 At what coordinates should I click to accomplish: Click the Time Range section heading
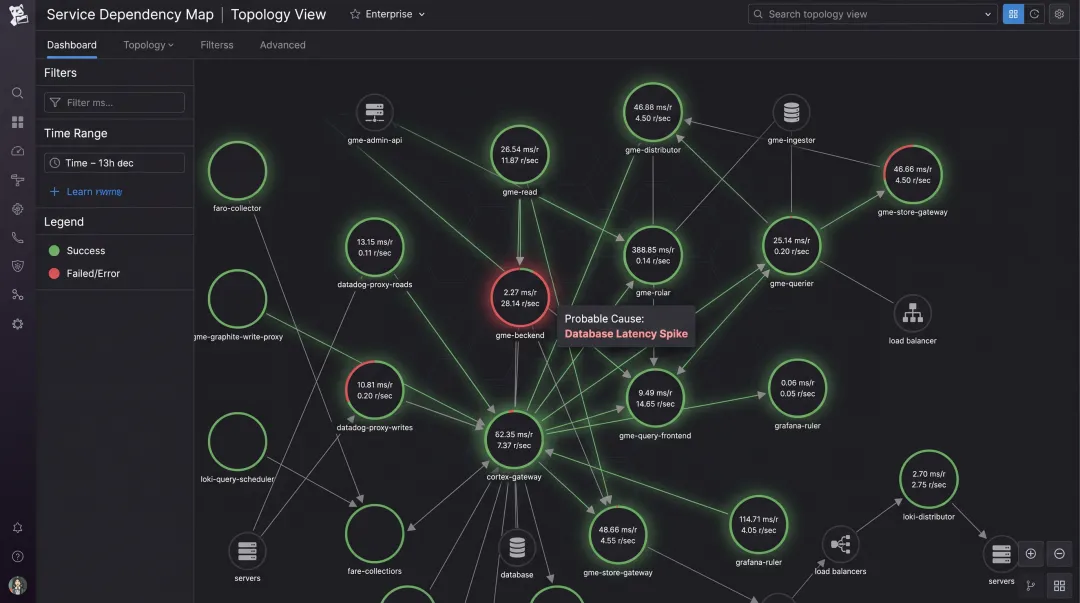point(76,133)
